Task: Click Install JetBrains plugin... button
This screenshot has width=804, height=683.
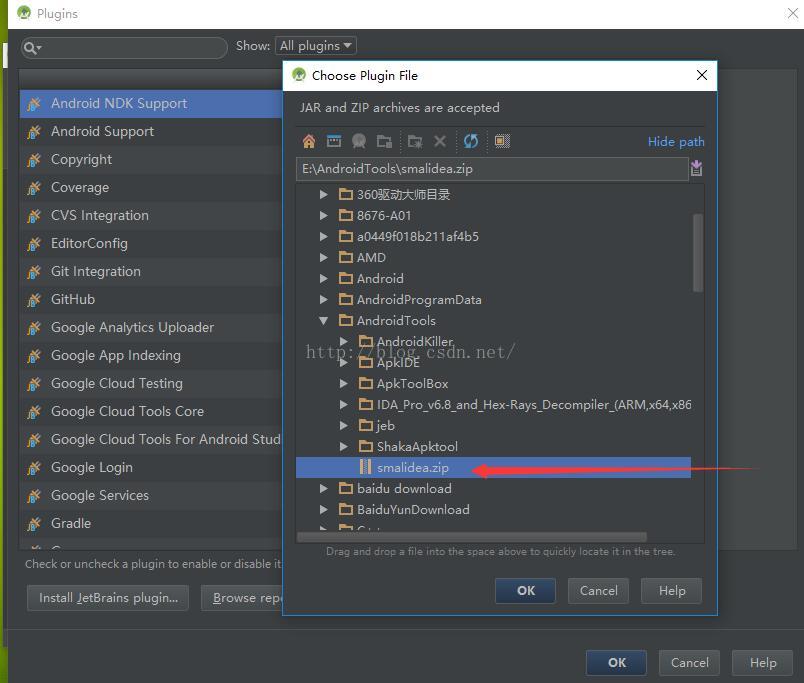Action: tap(108, 598)
